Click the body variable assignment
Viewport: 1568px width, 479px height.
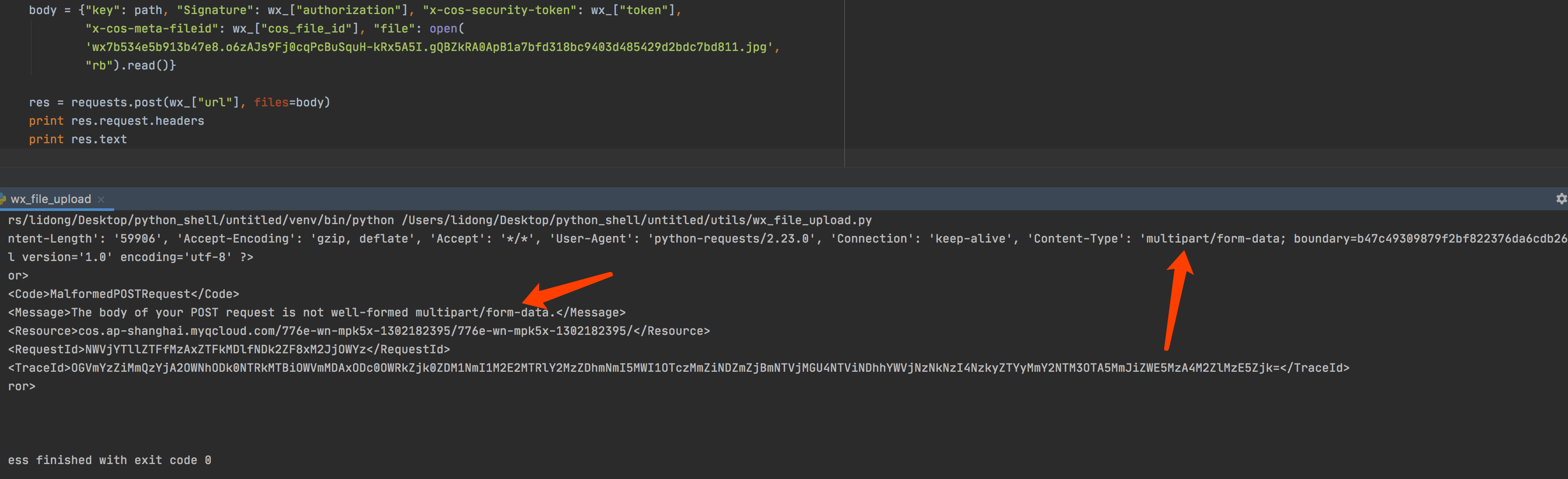pyautogui.click(x=43, y=11)
